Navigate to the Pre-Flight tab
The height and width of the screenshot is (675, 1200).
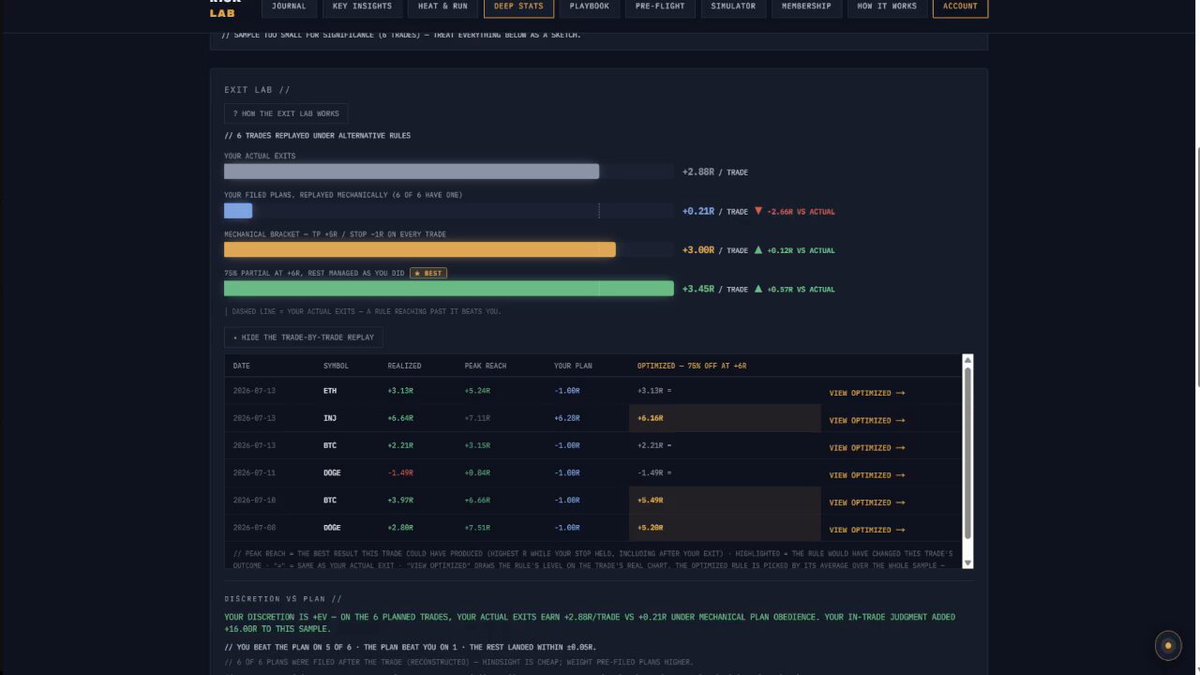tap(660, 7)
